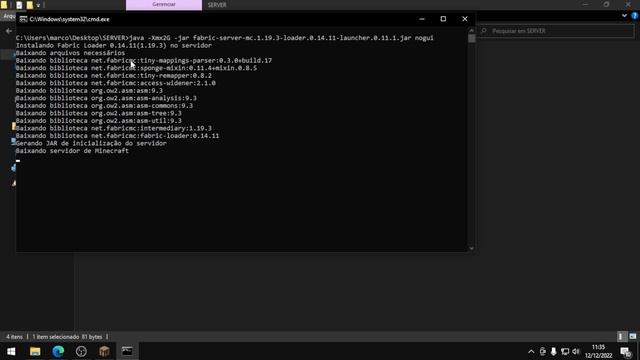Maximize the Explorer SERVER window
The image size is (640, 360).
607,4
